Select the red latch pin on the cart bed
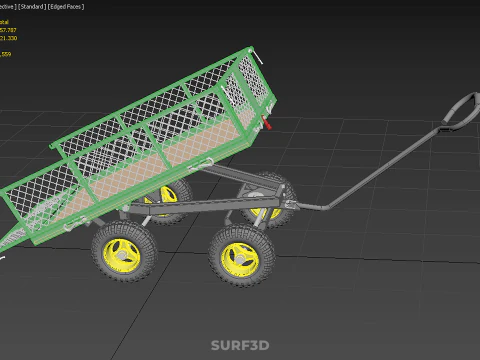The image size is (480, 360). (266, 122)
